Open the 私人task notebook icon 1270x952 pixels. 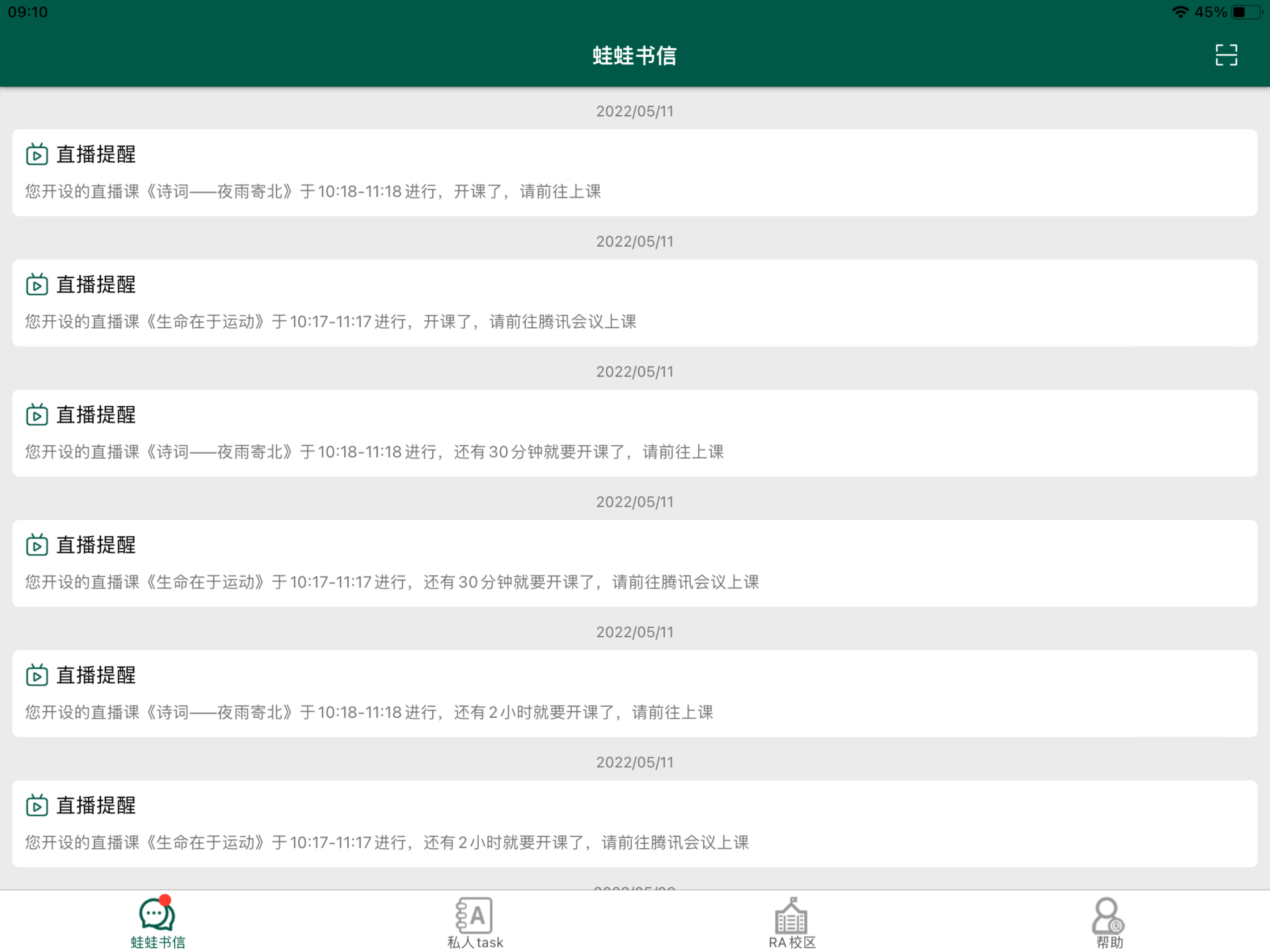pyautogui.click(x=474, y=915)
